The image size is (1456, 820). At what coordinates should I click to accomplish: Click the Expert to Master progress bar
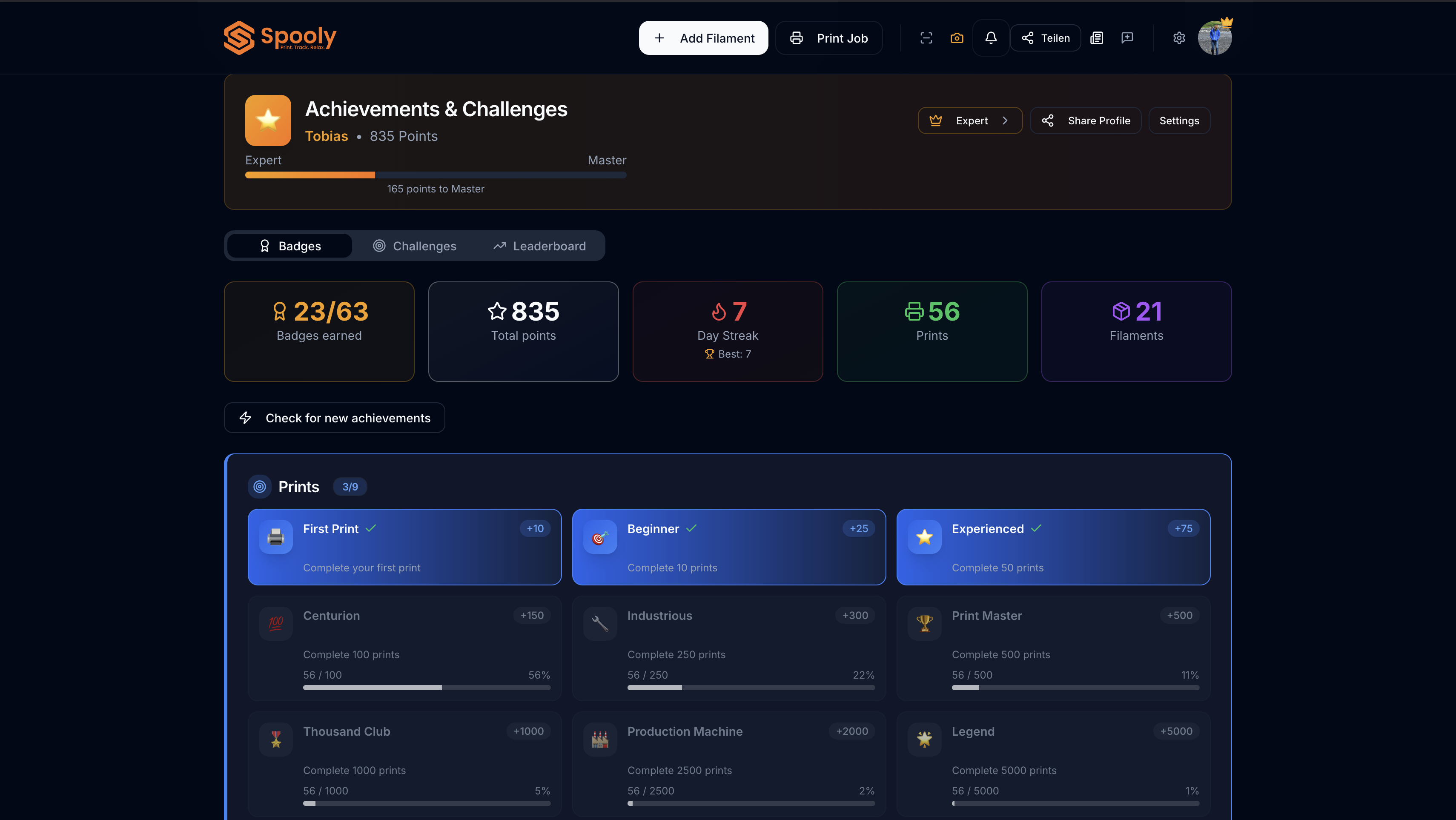click(x=435, y=175)
